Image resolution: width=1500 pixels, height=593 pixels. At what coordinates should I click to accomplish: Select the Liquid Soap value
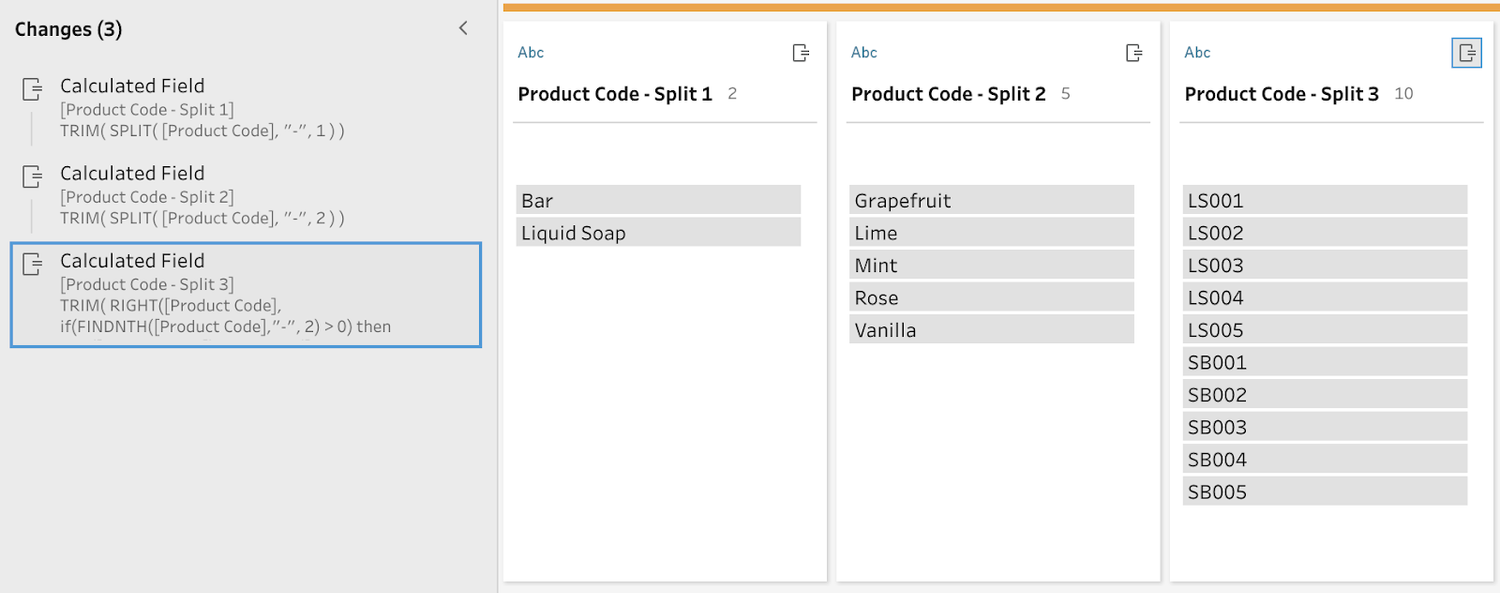coord(659,232)
